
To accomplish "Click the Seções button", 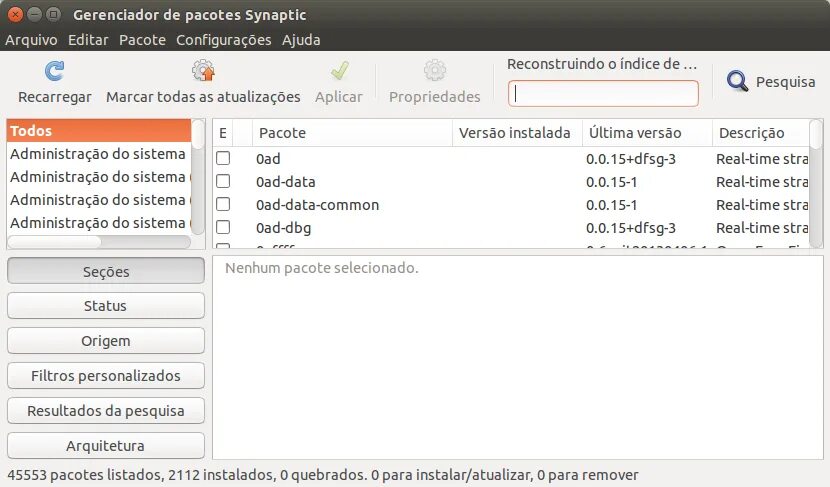I will [106, 271].
